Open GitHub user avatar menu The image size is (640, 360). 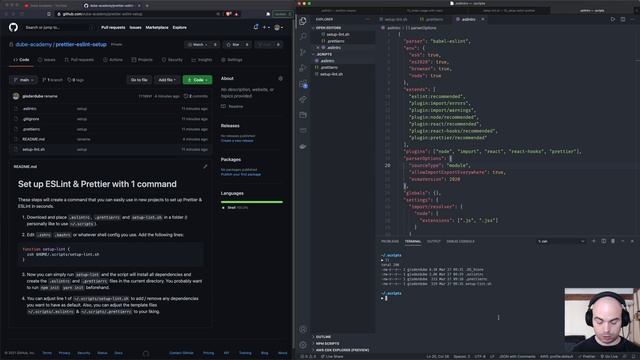[x=278, y=27]
